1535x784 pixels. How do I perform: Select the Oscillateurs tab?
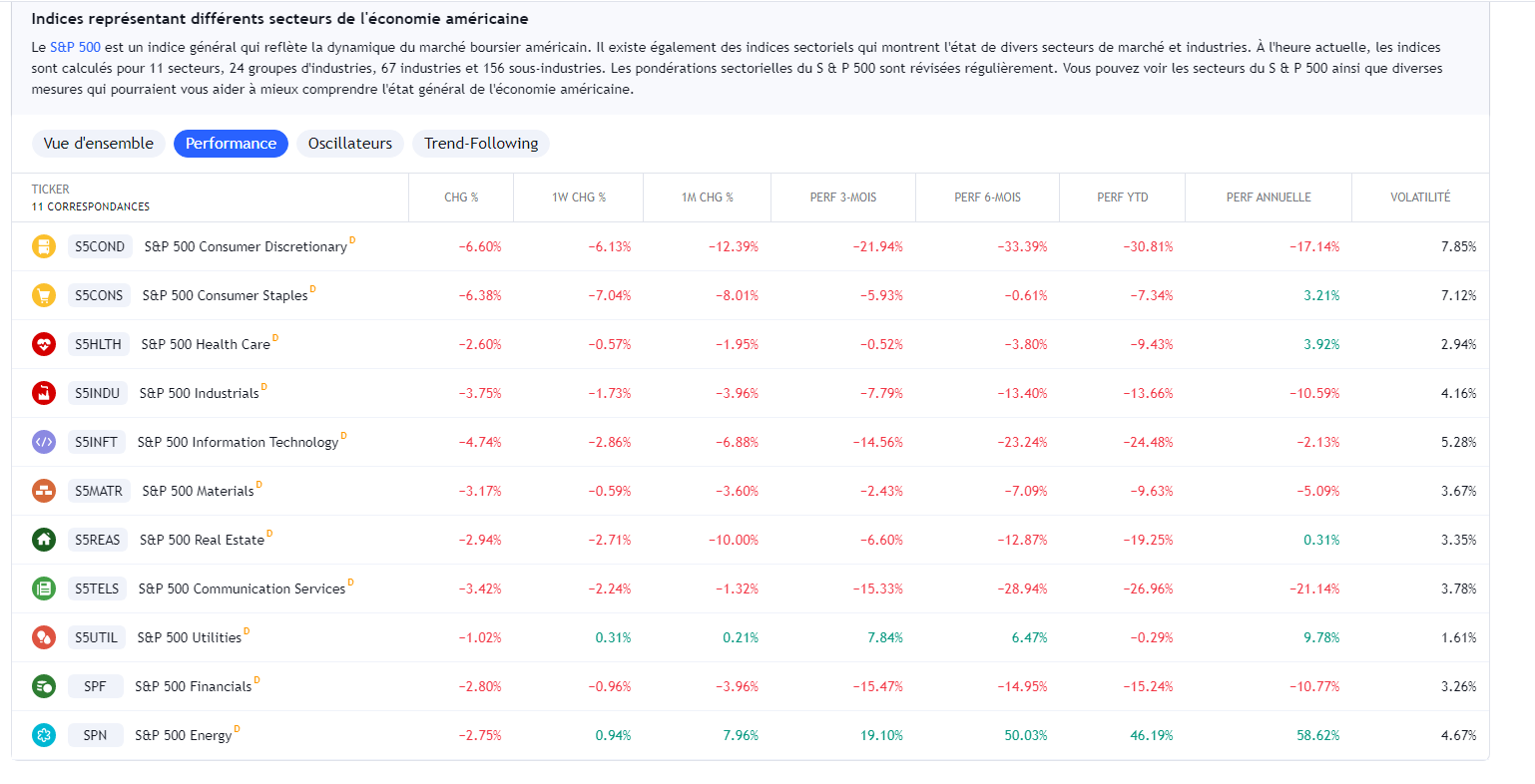point(349,144)
